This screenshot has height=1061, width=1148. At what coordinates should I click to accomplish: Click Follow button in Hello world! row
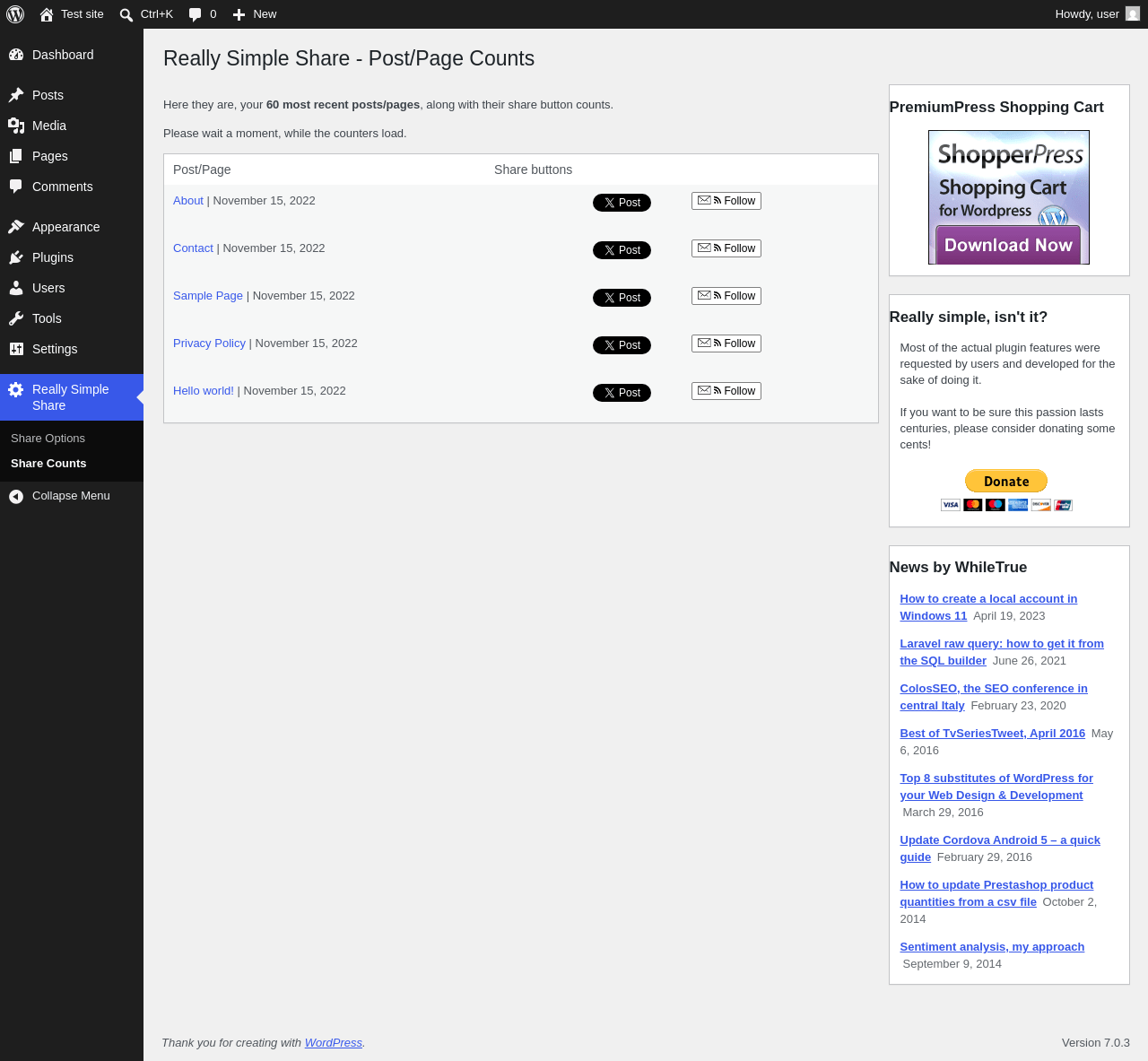point(726,391)
